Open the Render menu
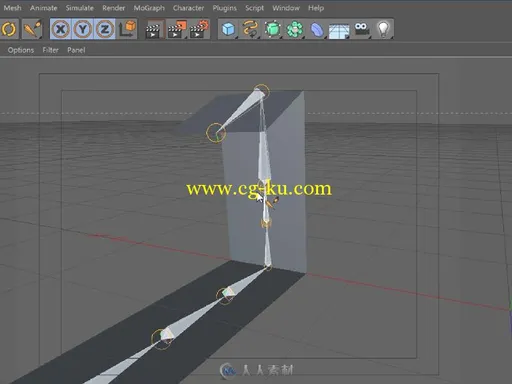This screenshot has height=384, width=512. click(113, 8)
